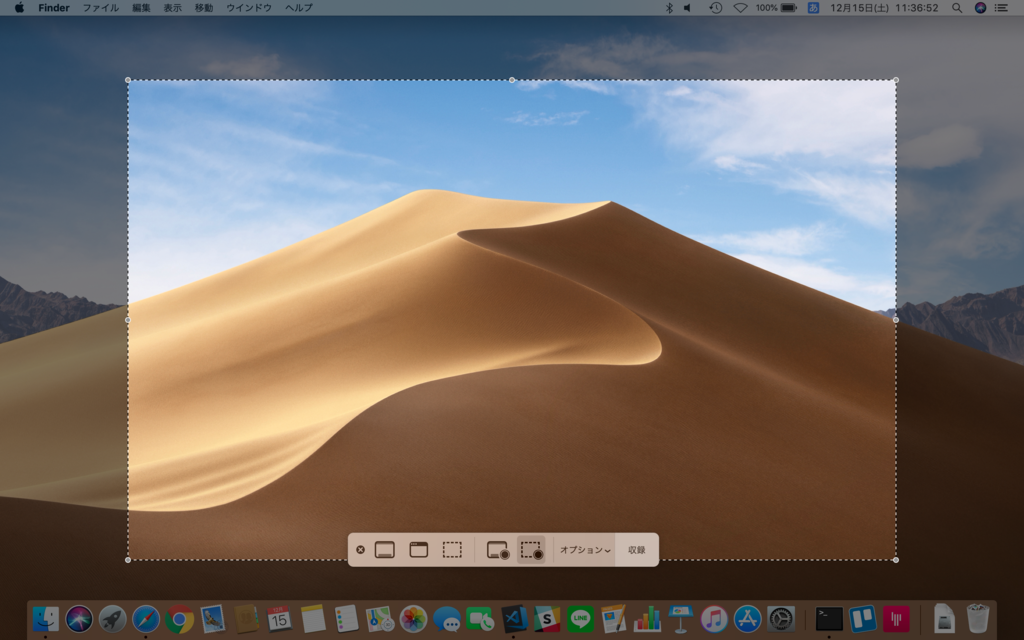Click the 収録 button

pos(637,550)
